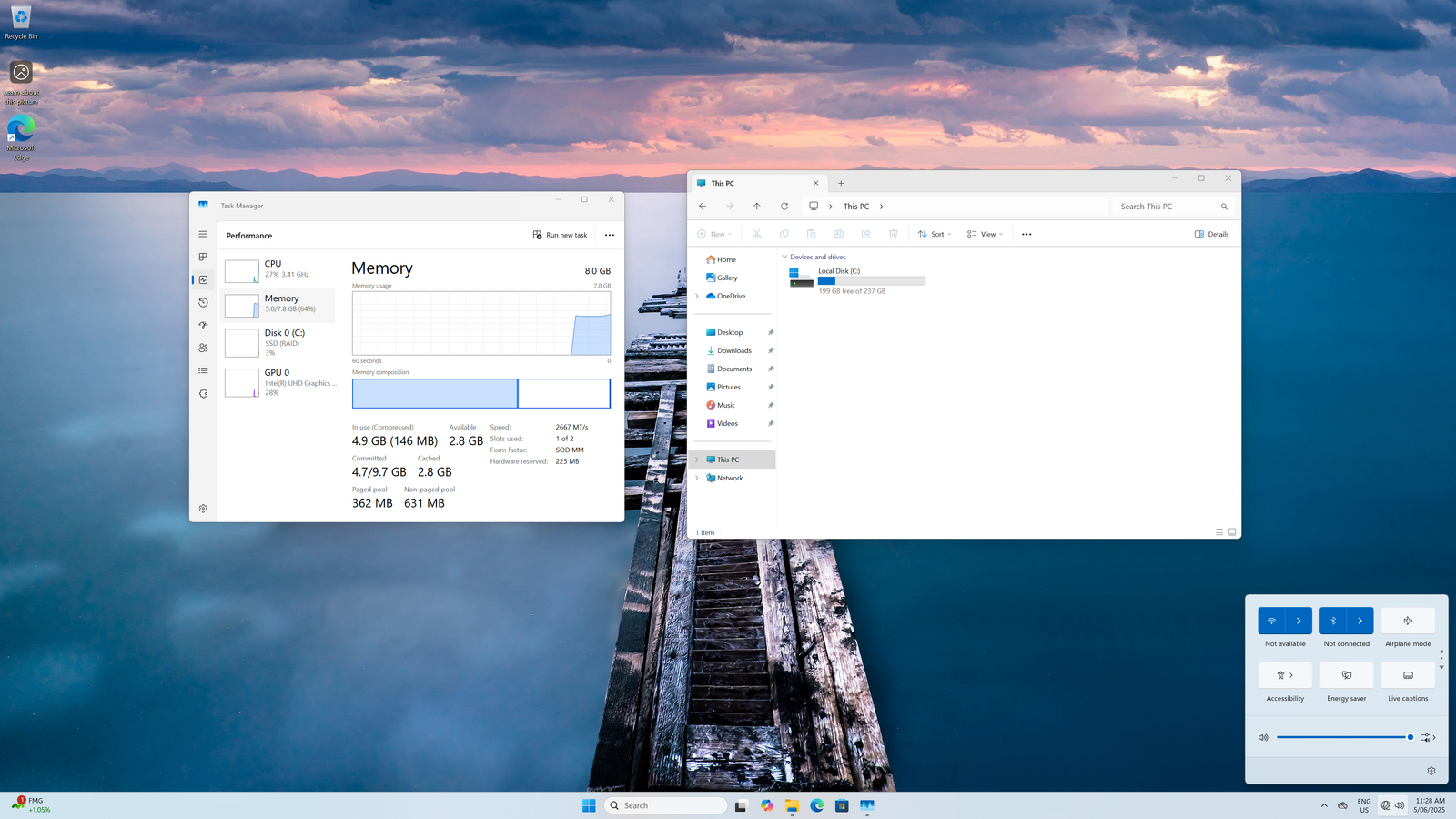
Task: Open the Details pane button
Action: 1211,234
